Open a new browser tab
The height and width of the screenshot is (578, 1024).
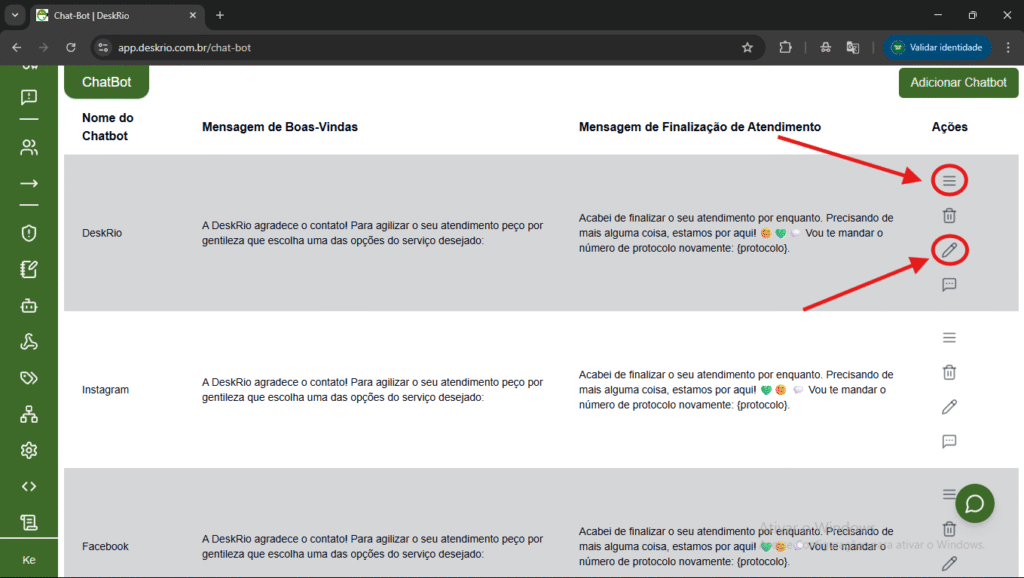point(220,15)
